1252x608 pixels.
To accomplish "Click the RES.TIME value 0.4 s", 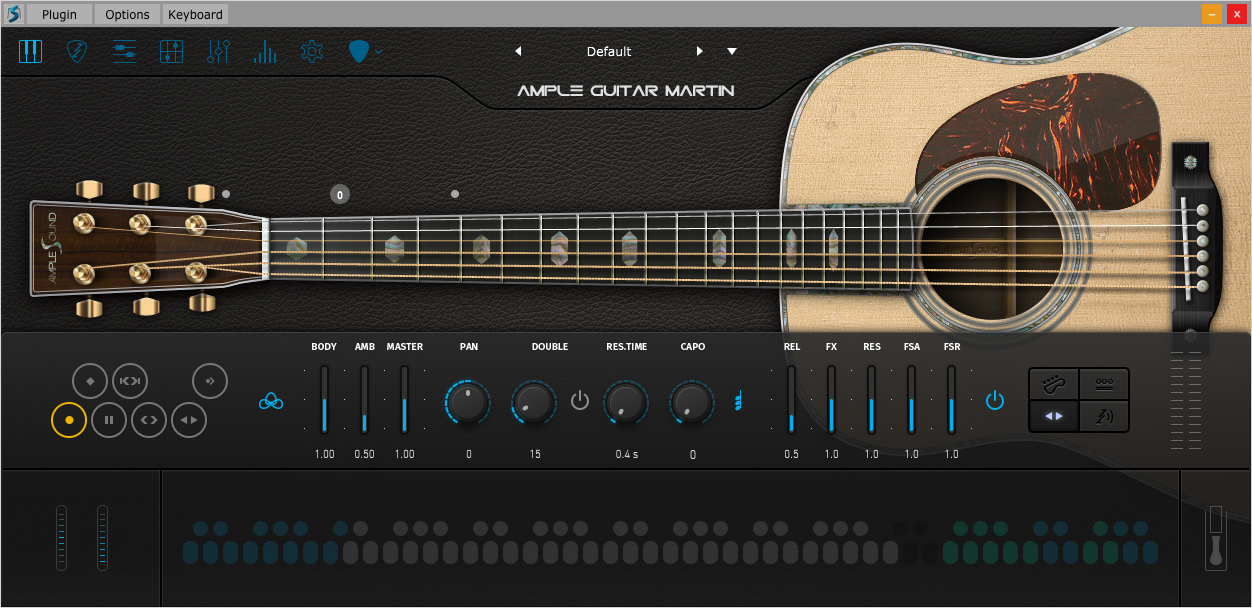I will [x=627, y=454].
